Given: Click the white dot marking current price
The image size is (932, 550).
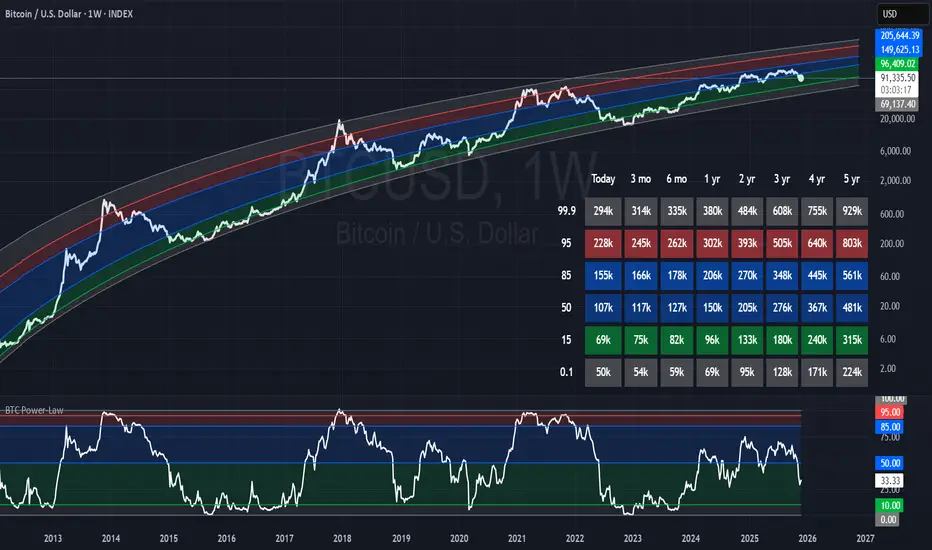Looking at the screenshot, I should [x=801, y=78].
